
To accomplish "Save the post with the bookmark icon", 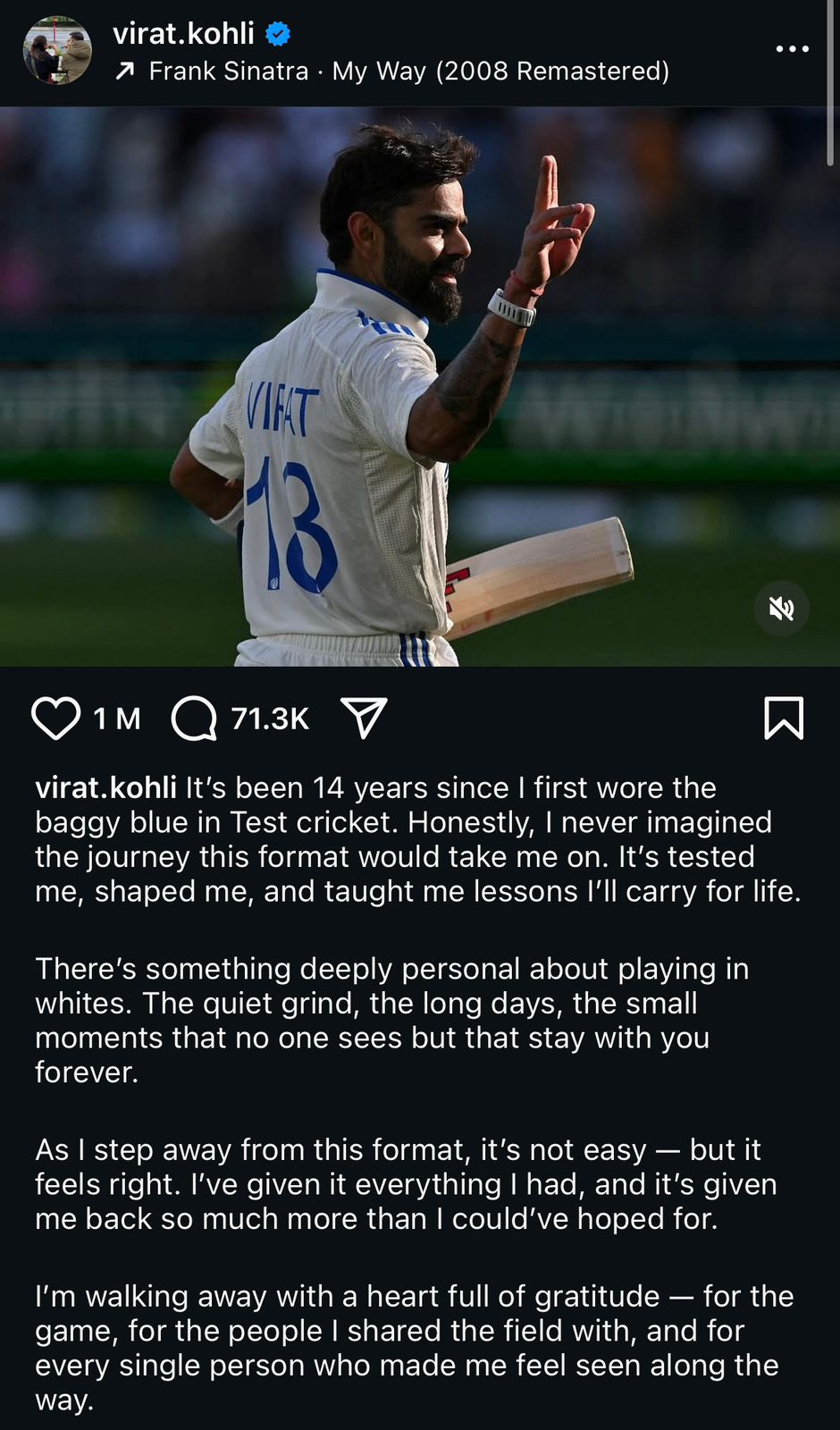I will coord(784,718).
